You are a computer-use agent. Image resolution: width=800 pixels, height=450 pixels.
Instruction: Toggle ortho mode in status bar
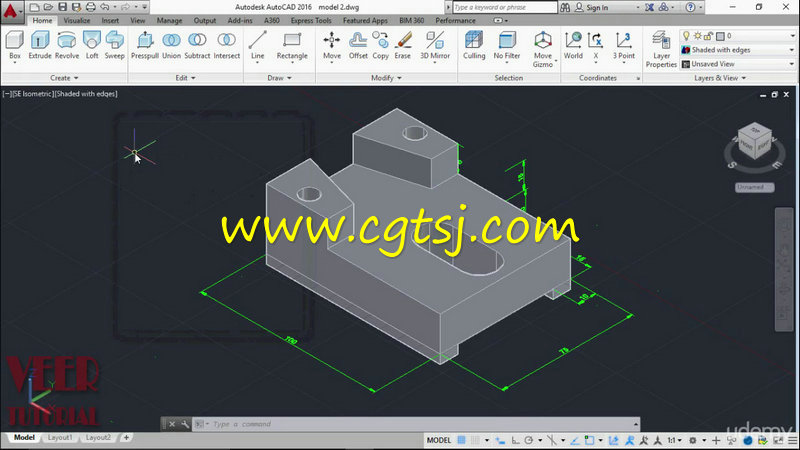(515, 440)
